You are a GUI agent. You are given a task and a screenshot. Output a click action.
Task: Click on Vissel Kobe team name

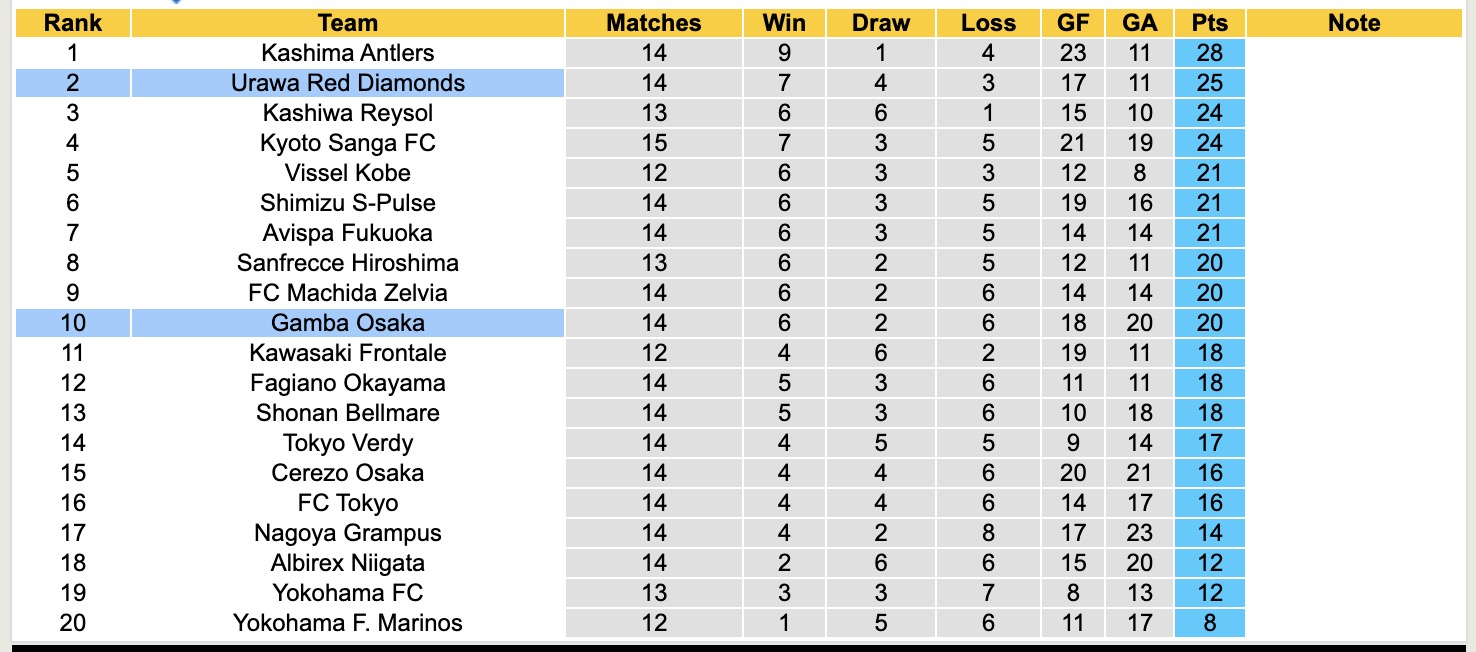tap(347, 173)
